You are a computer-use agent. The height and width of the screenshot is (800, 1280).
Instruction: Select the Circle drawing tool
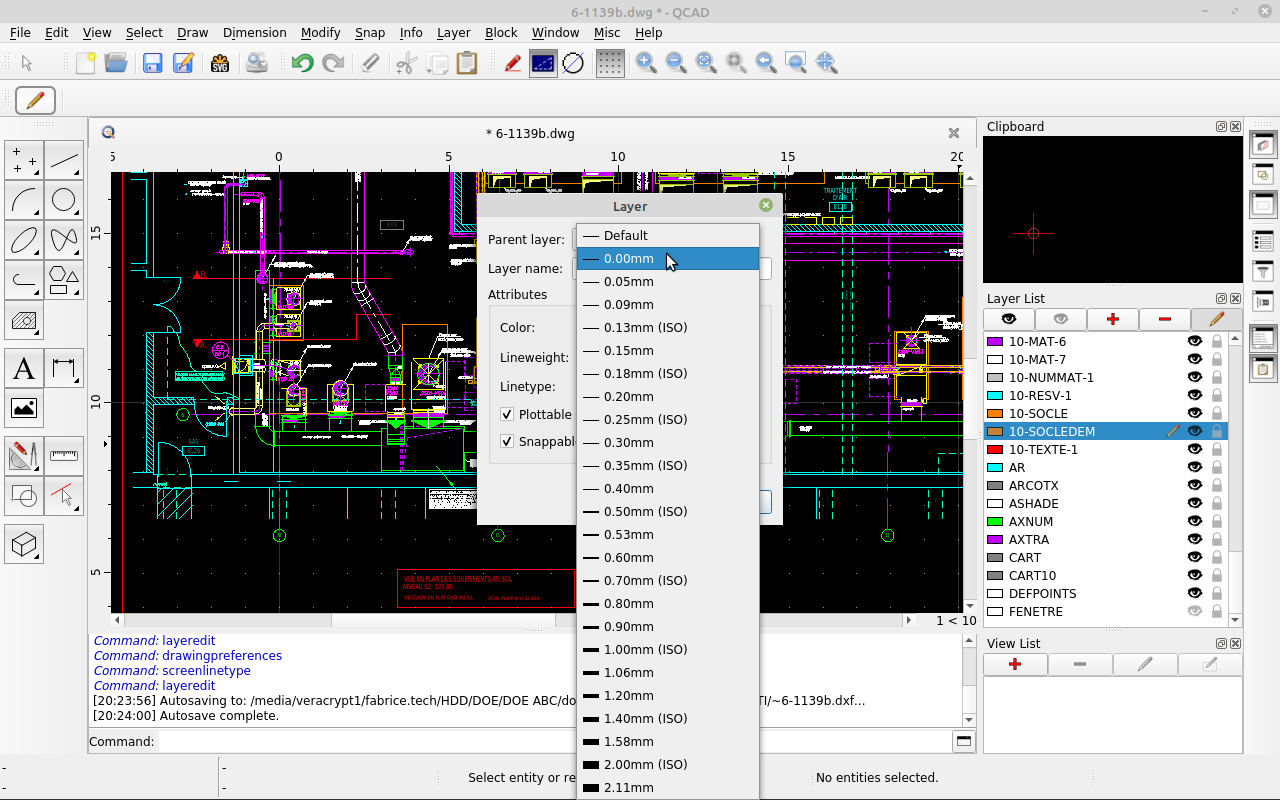(64, 200)
